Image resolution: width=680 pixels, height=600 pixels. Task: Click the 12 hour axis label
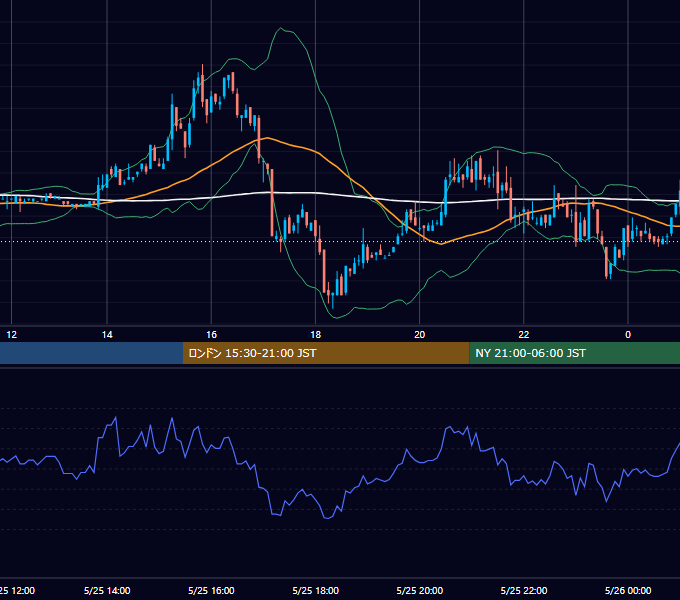click(x=12, y=335)
